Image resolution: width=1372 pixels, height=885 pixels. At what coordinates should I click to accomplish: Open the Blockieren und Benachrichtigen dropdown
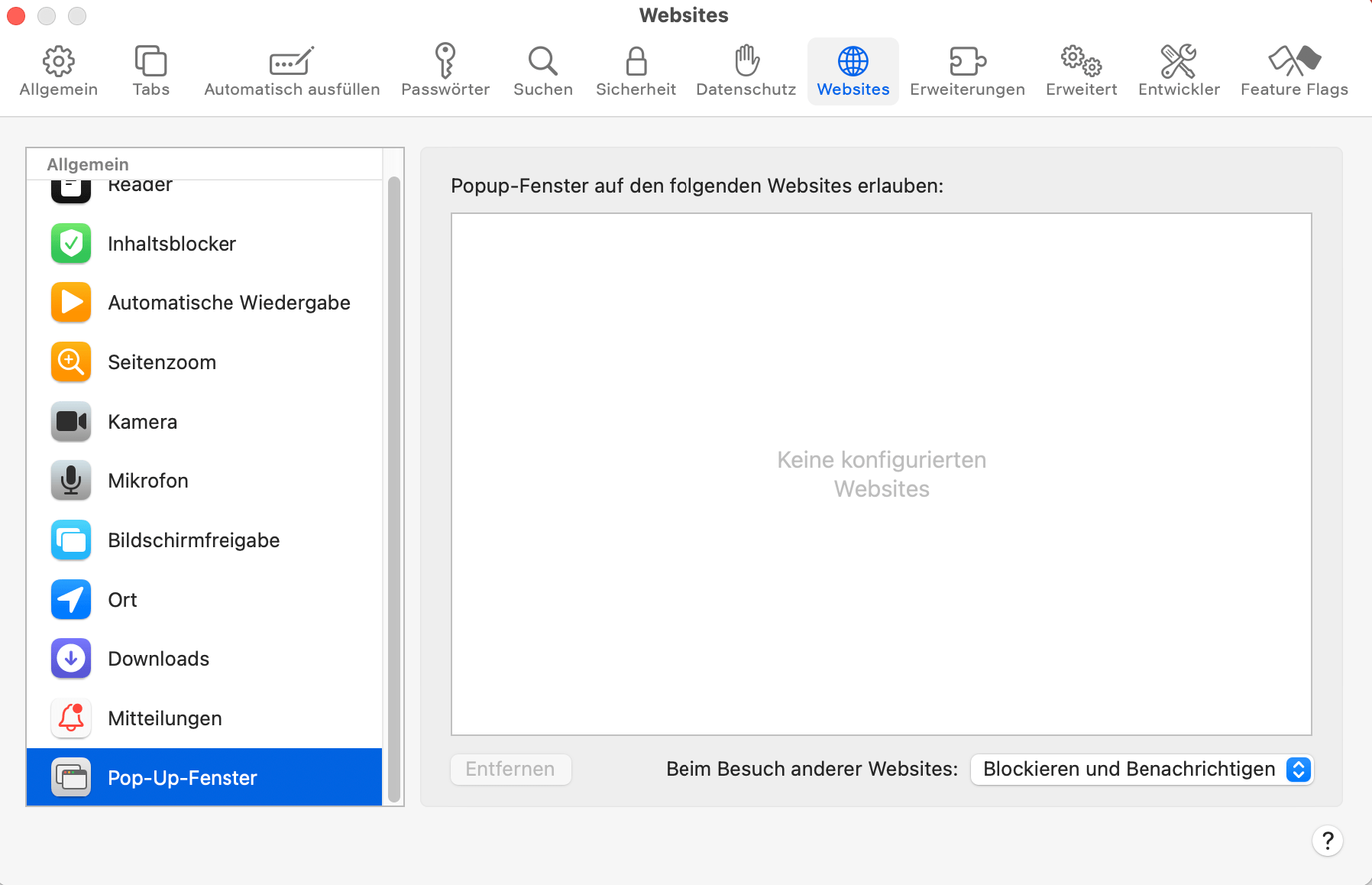[x=1141, y=769]
